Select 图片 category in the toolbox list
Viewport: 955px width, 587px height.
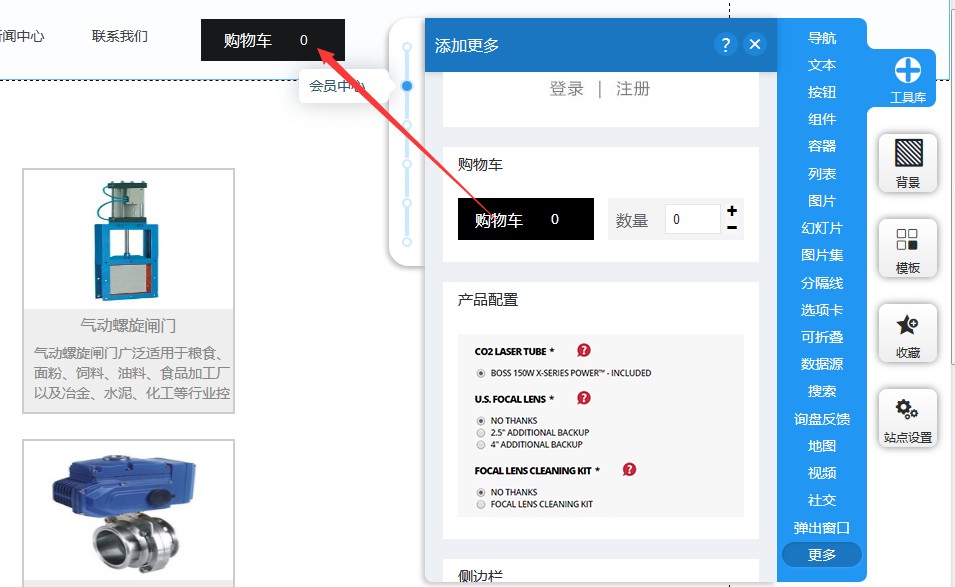tap(822, 201)
